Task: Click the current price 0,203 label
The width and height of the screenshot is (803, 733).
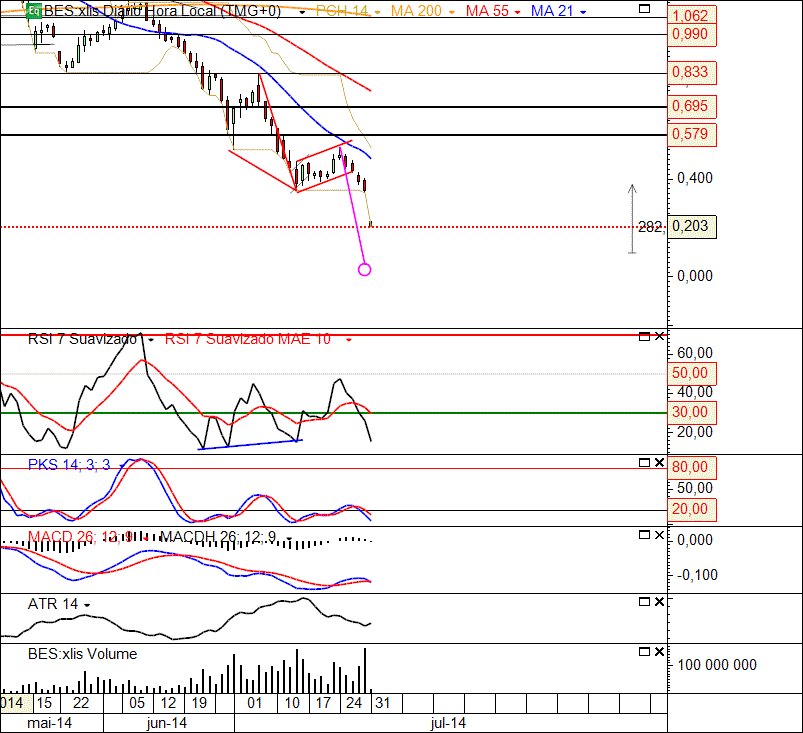Action: point(691,226)
